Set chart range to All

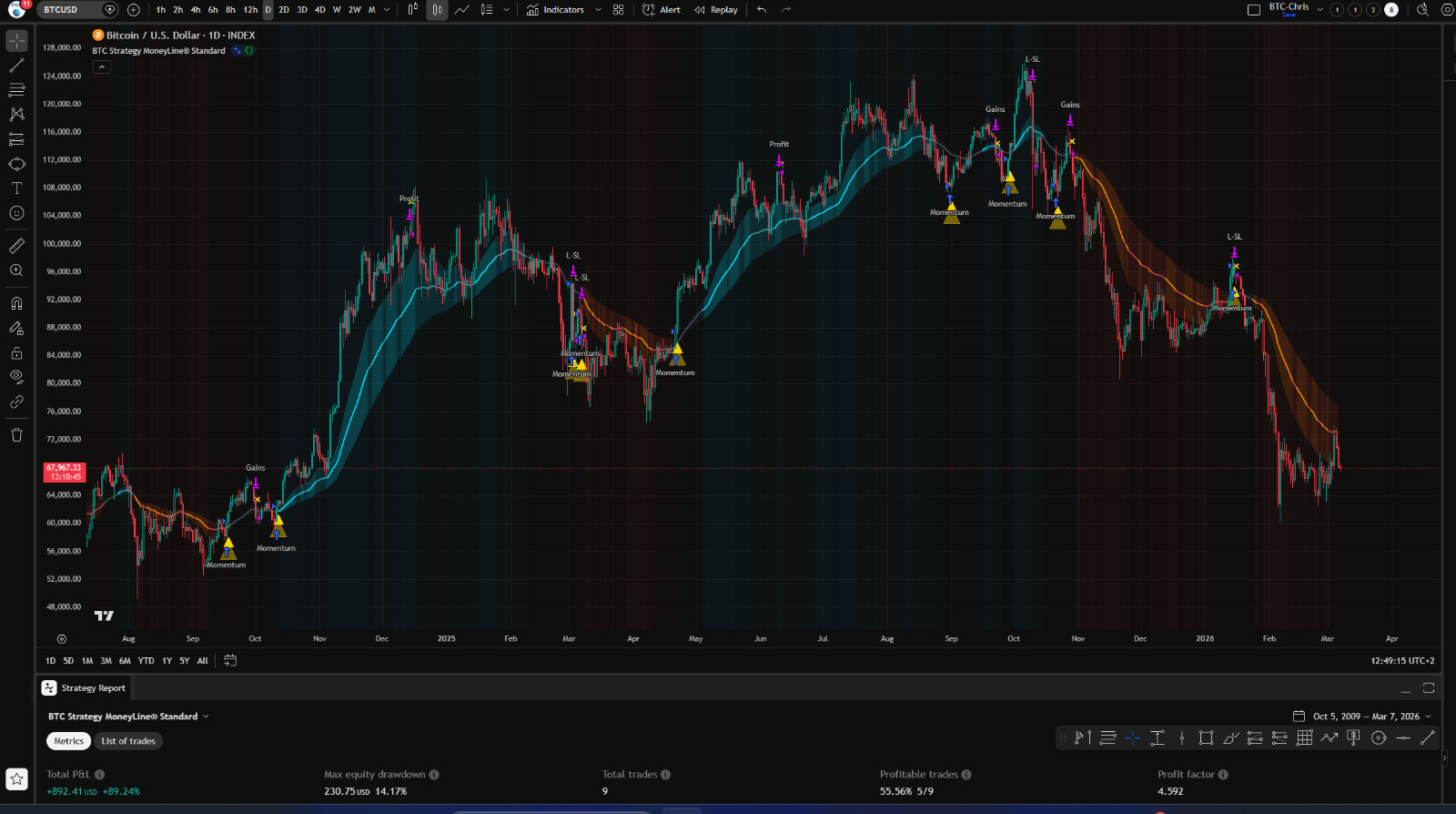coord(203,661)
